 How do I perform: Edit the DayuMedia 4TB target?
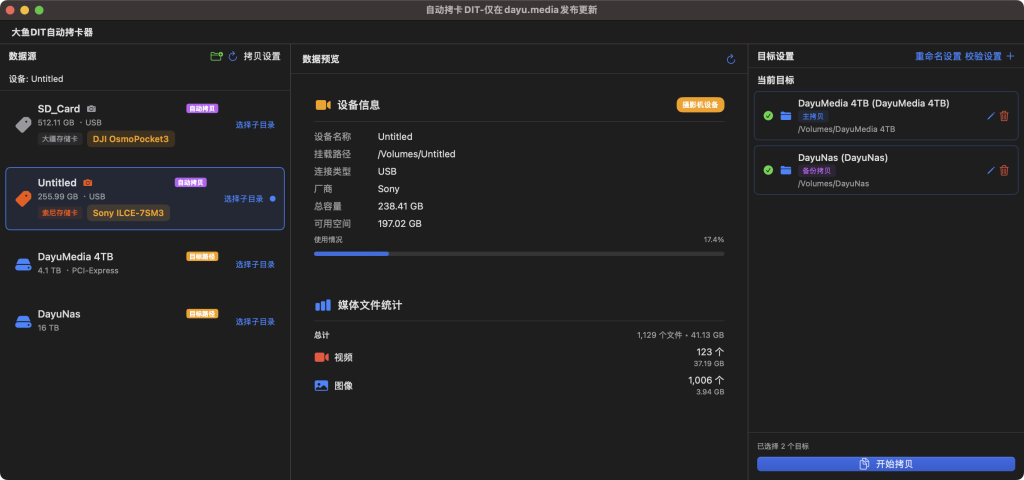point(990,116)
